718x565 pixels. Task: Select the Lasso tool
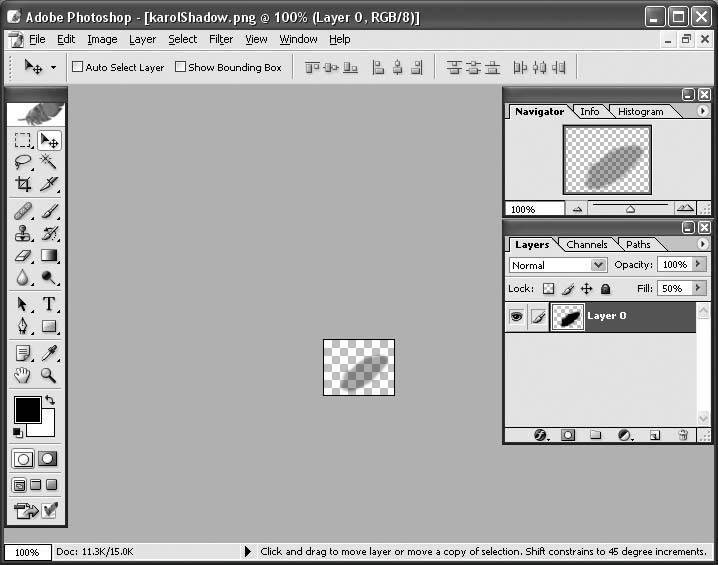(22, 162)
